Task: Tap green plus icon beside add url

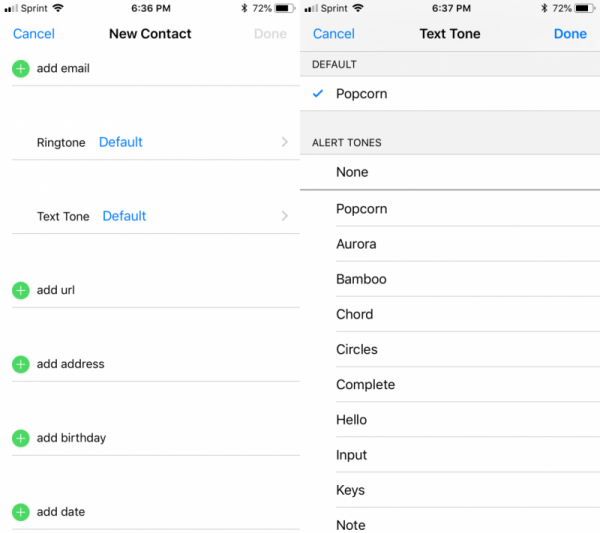Action: pyautogui.click(x=20, y=290)
